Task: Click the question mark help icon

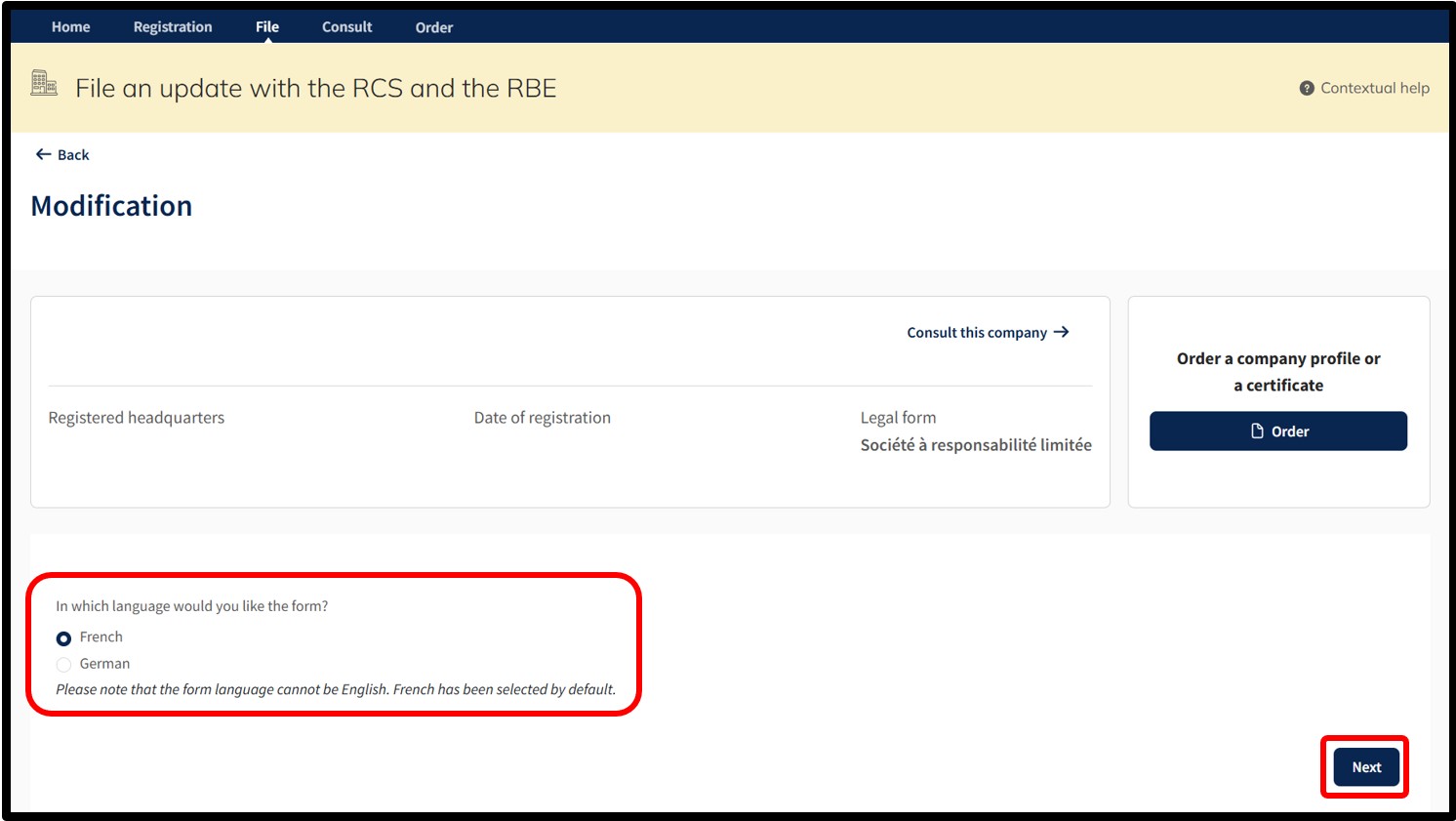Action: [1307, 89]
